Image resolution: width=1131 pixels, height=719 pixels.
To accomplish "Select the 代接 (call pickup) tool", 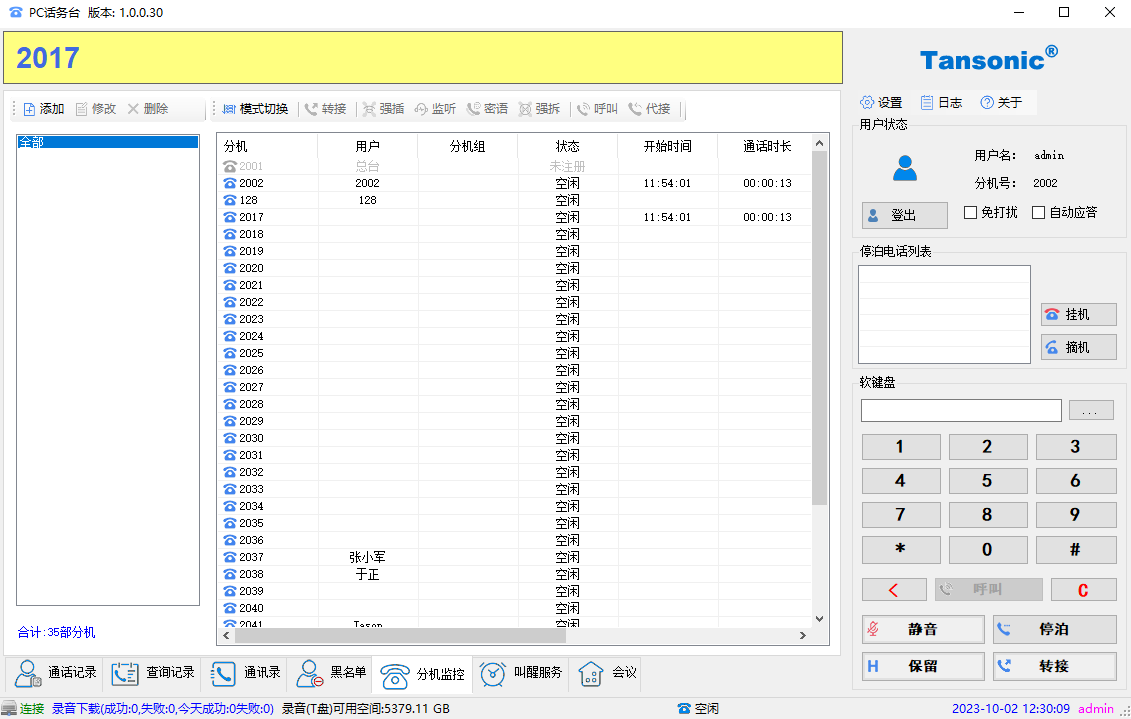I will pyautogui.click(x=649, y=109).
